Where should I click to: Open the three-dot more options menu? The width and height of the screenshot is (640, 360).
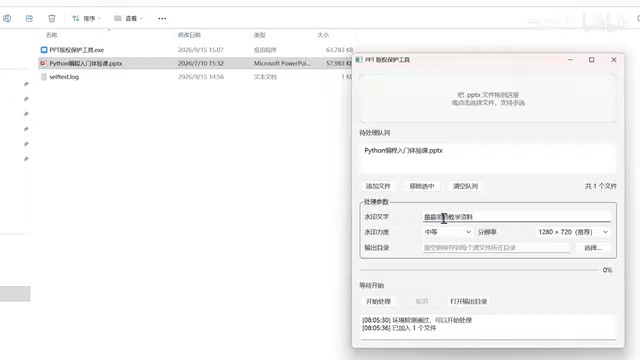point(162,18)
